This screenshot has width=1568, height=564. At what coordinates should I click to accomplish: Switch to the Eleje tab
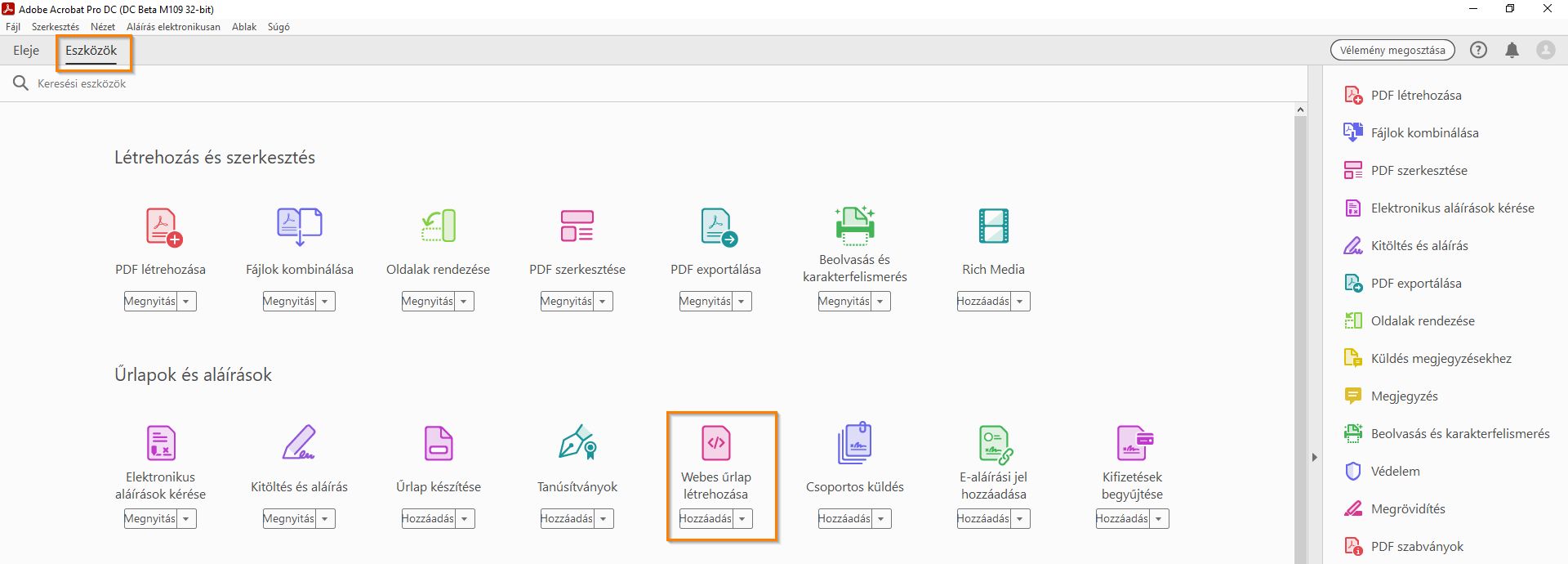coord(26,51)
